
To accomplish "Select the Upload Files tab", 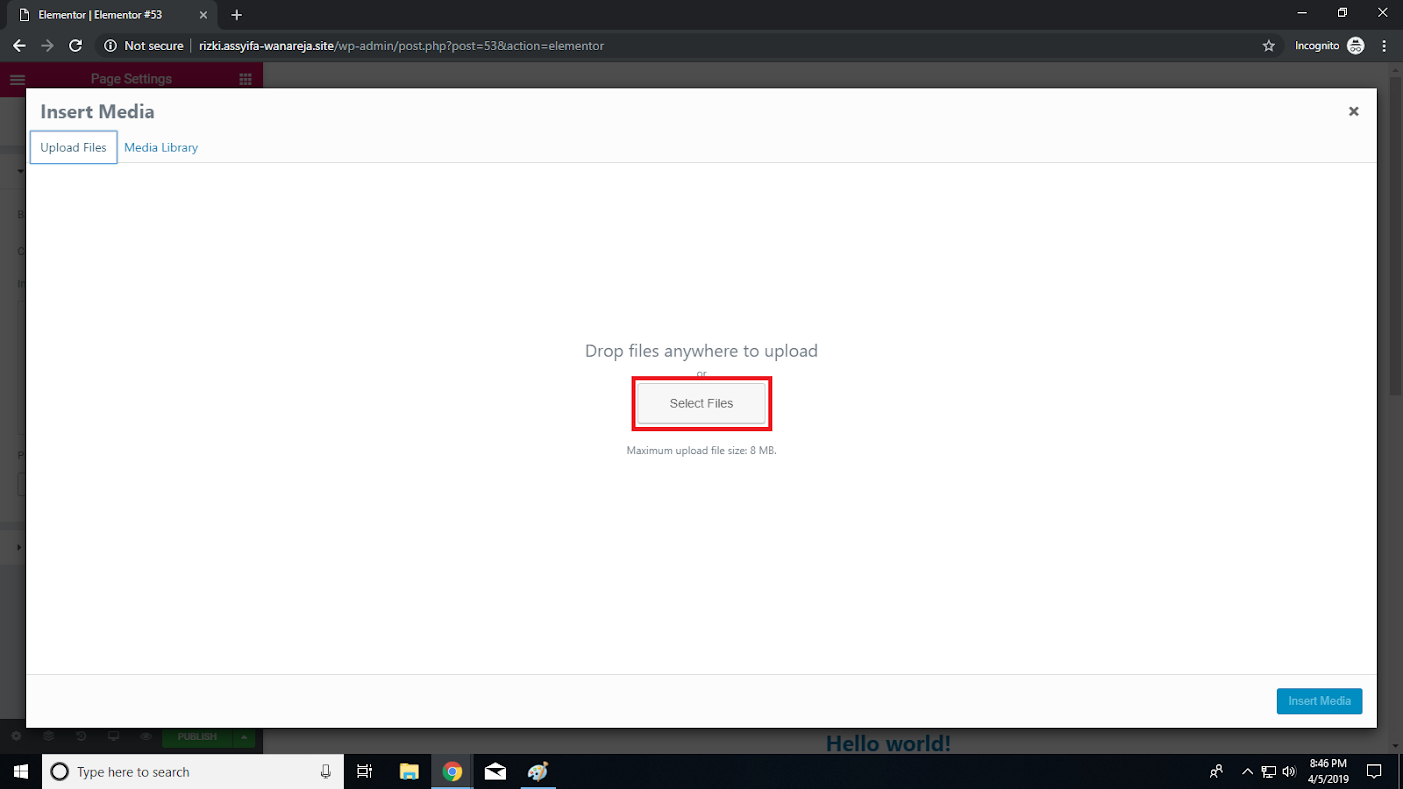I will (73, 147).
